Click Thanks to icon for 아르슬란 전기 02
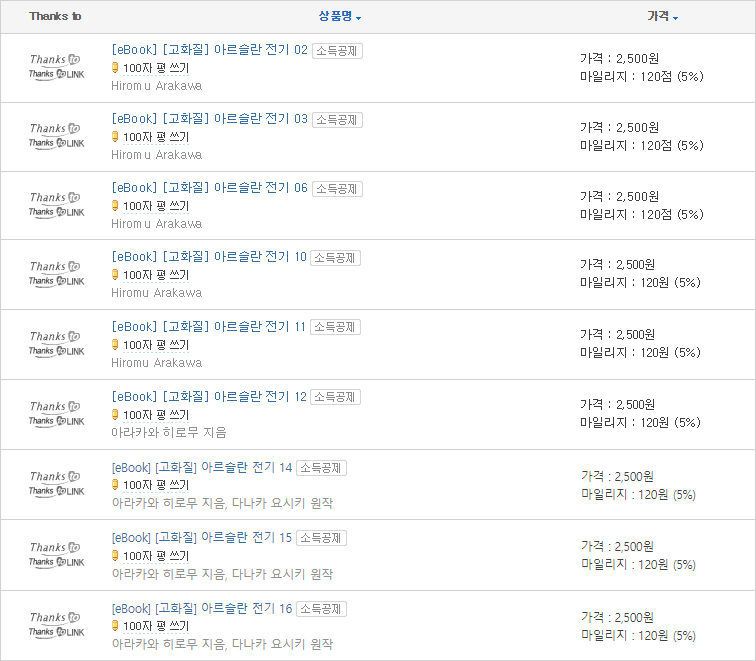Image resolution: width=756 pixels, height=661 pixels. [55, 59]
